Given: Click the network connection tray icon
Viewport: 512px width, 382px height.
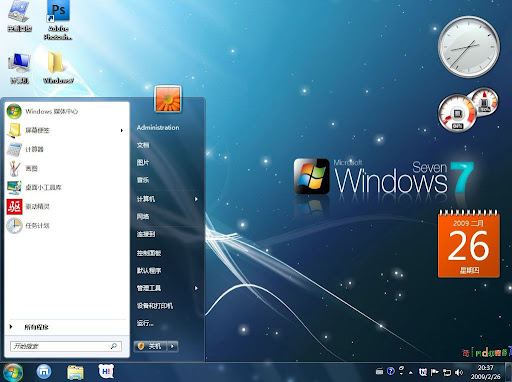Looking at the screenshot, I should coord(447,372).
